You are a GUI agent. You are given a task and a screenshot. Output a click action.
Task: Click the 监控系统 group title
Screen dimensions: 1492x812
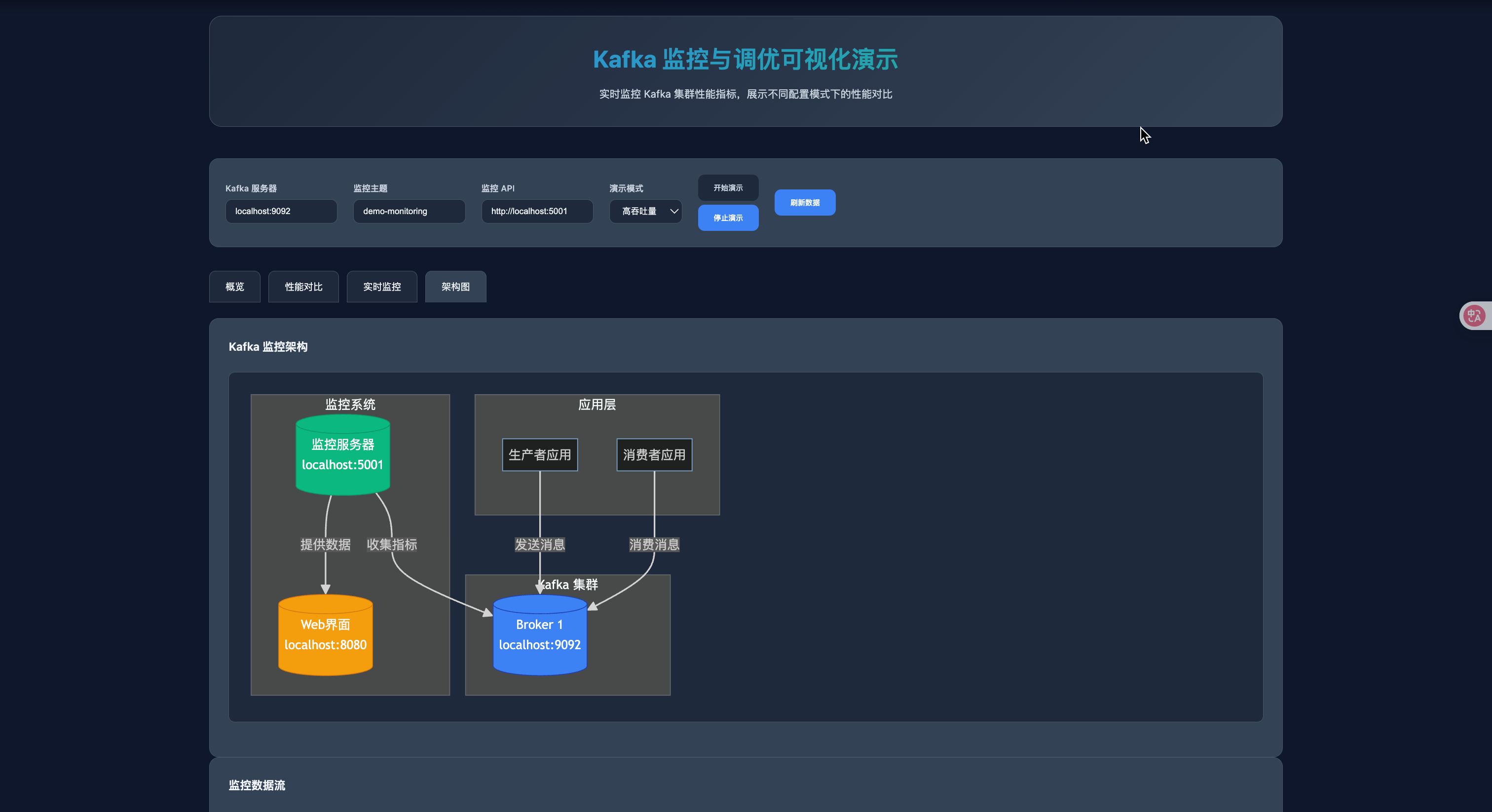pyautogui.click(x=350, y=404)
